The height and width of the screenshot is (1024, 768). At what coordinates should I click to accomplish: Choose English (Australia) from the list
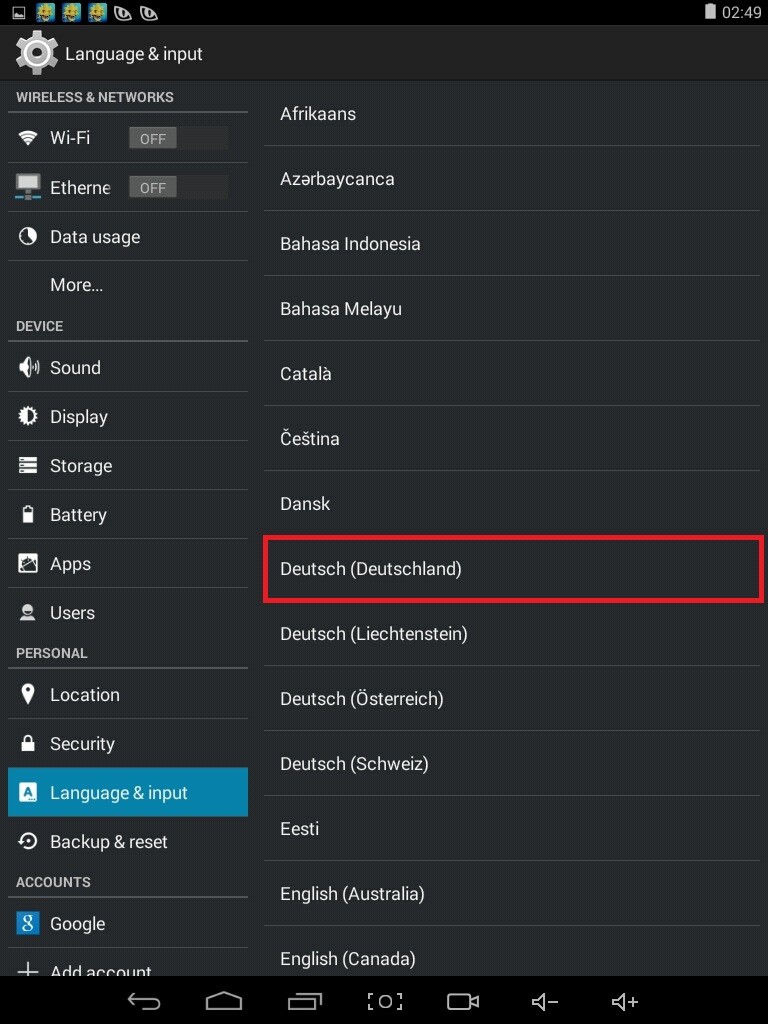(512, 893)
